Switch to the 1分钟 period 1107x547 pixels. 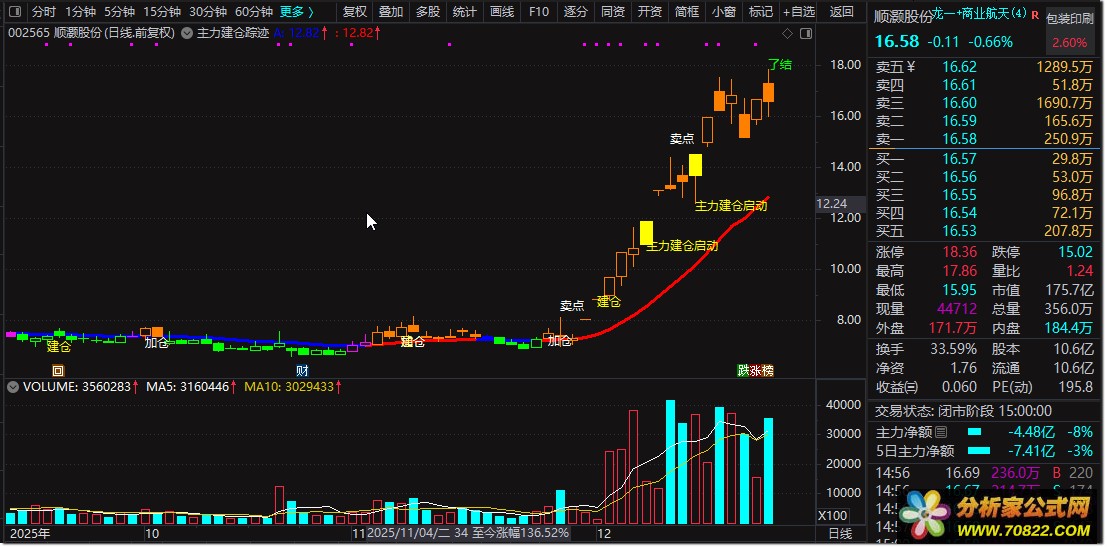coord(80,11)
